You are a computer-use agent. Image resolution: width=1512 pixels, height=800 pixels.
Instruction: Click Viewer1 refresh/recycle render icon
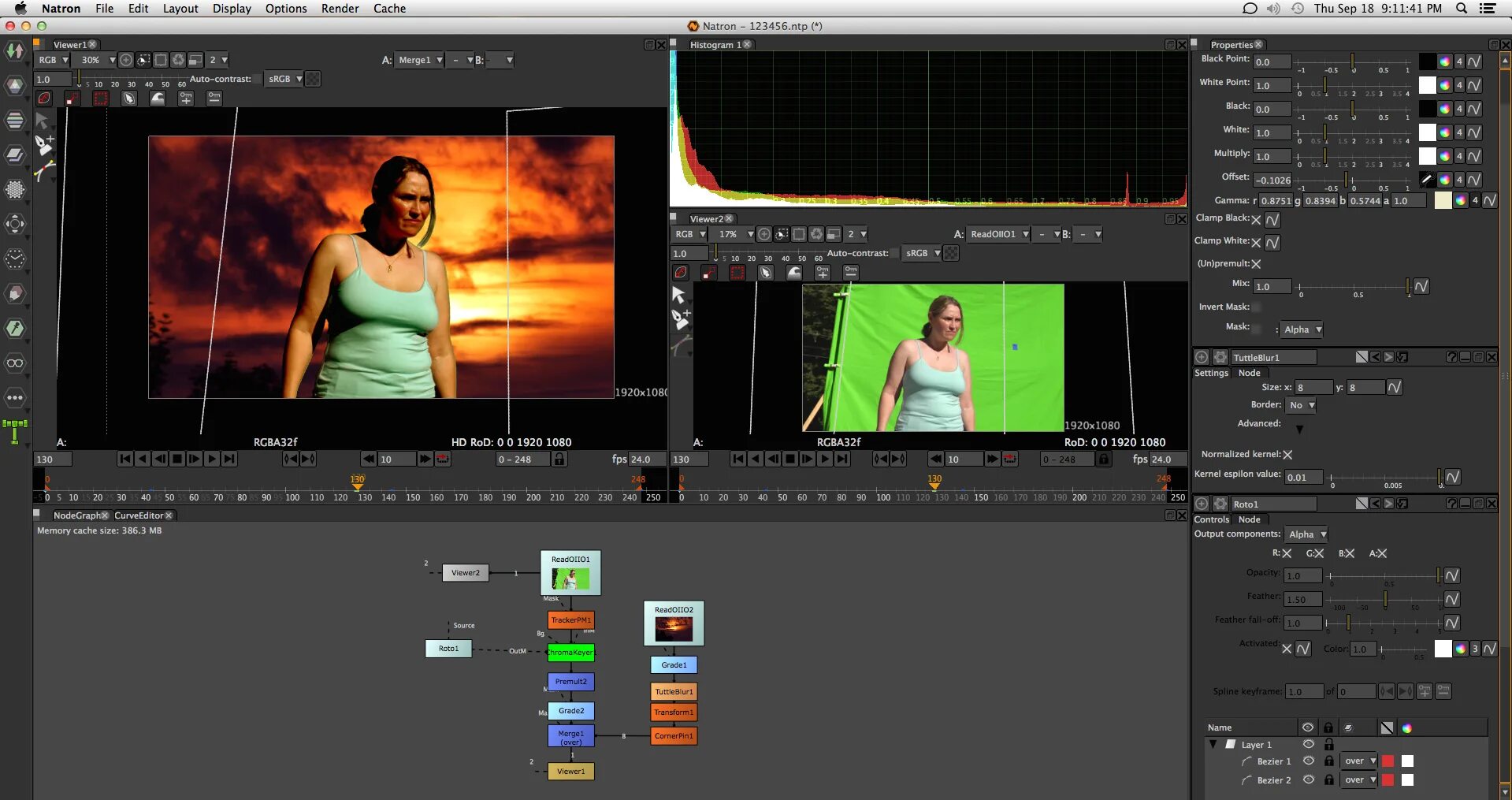[x=178, y=60]
